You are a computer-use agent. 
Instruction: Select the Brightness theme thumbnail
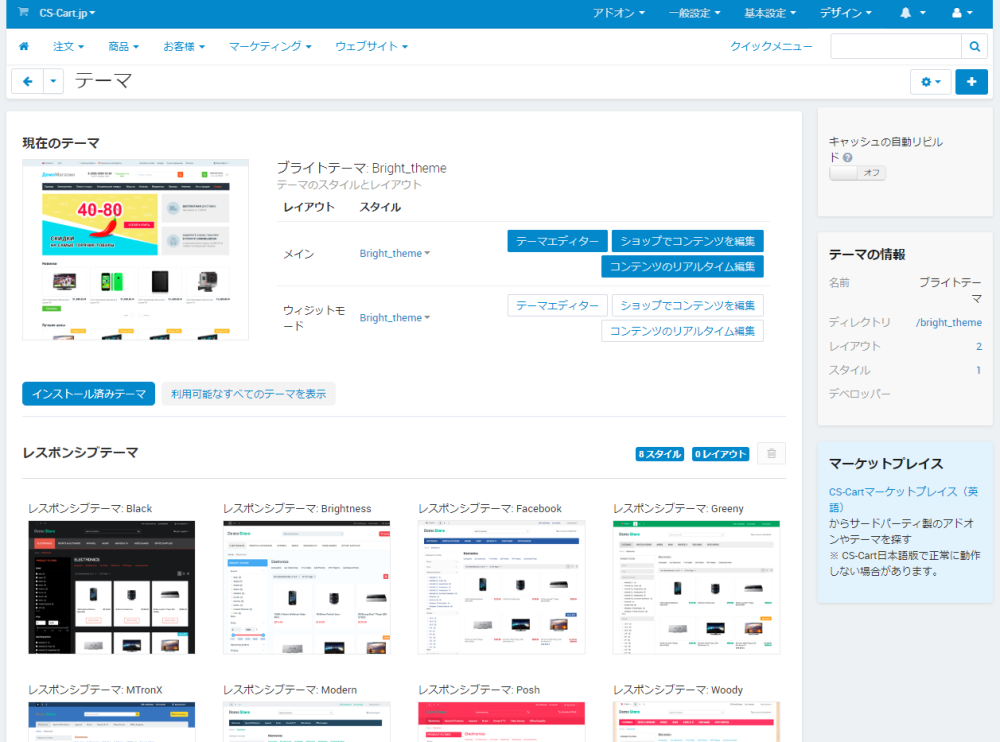point(306,588)
